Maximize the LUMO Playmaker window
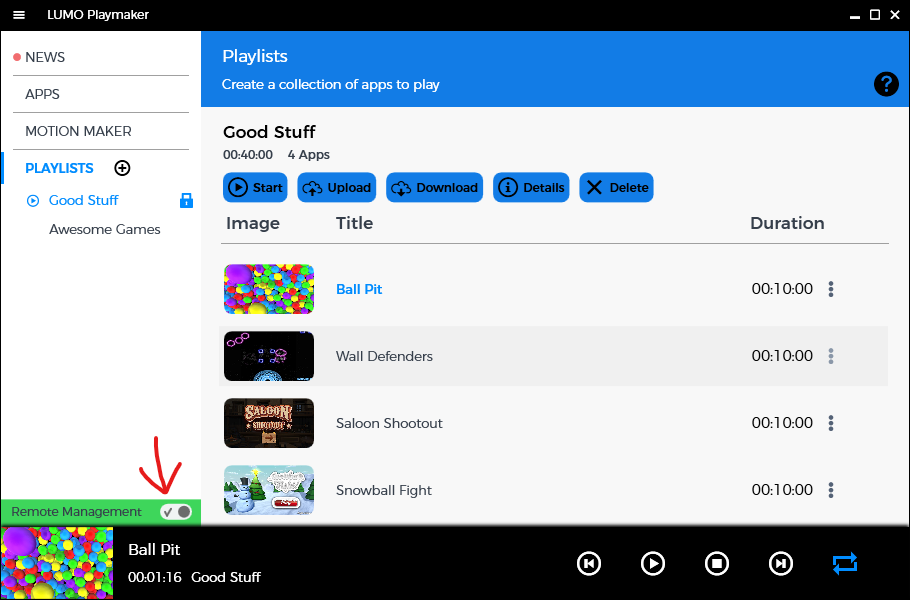 875,15
